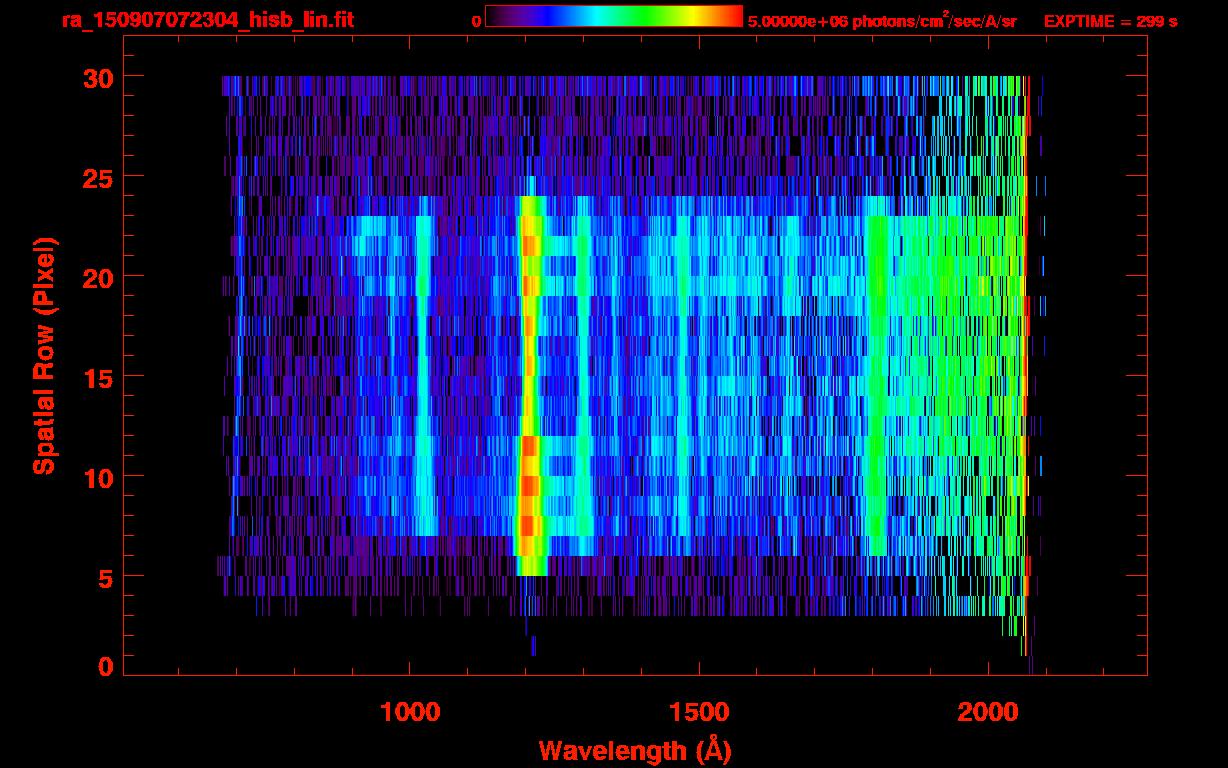Click the rainbow color scale bar
The image size is (1228, 768).
click(613, 16)
